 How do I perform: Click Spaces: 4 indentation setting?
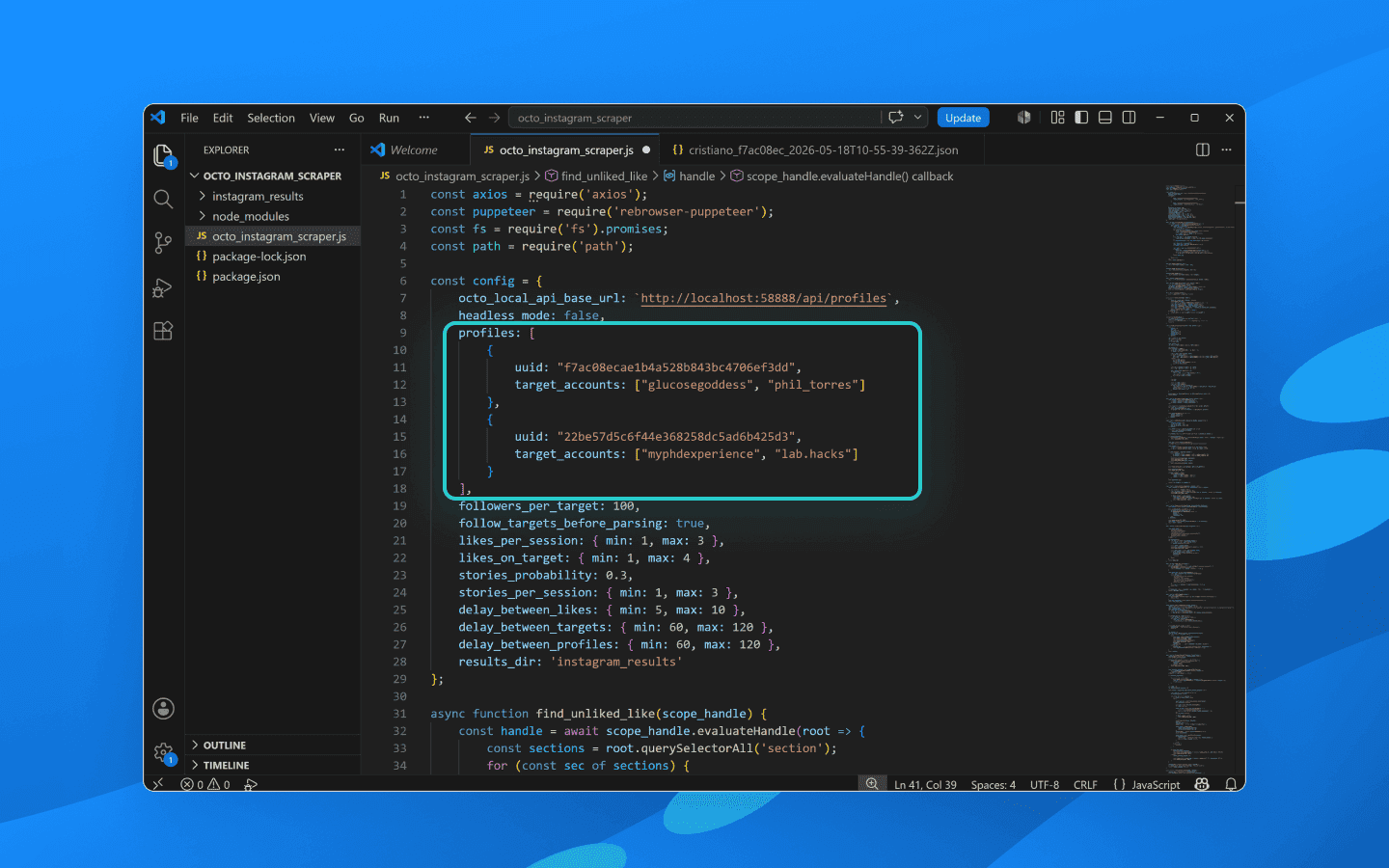(x=993, y=785)
